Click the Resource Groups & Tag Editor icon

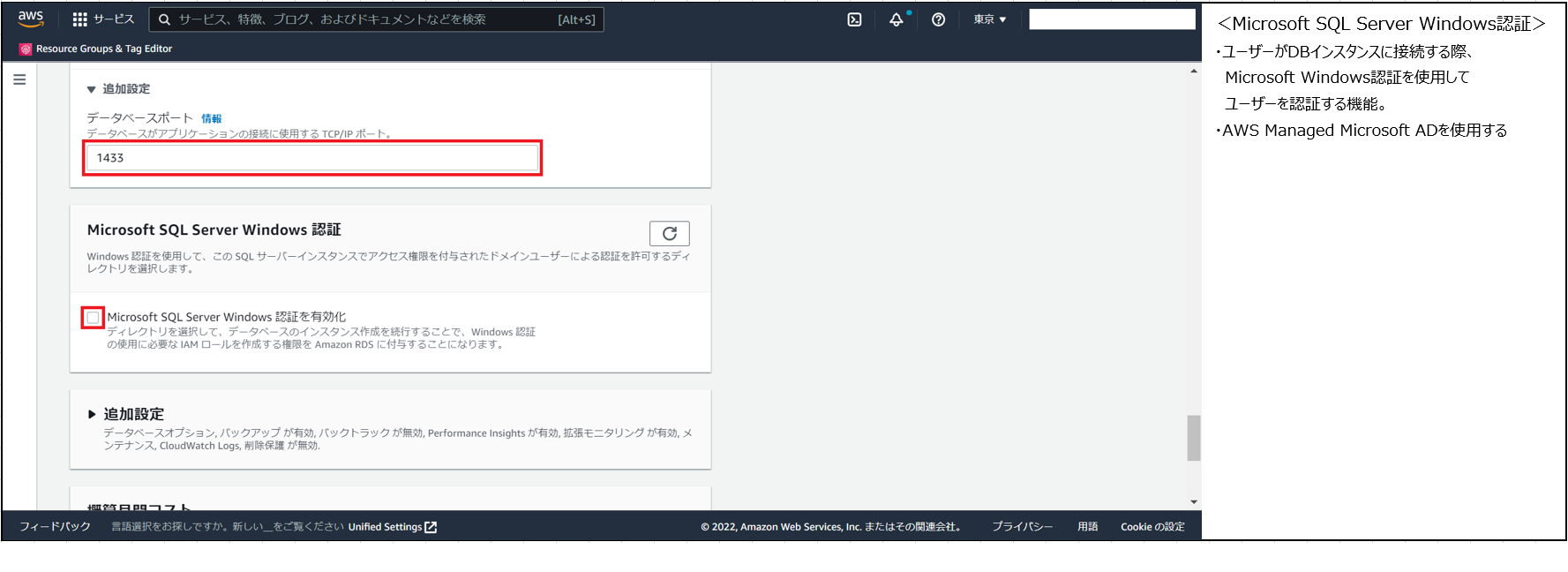26,49
